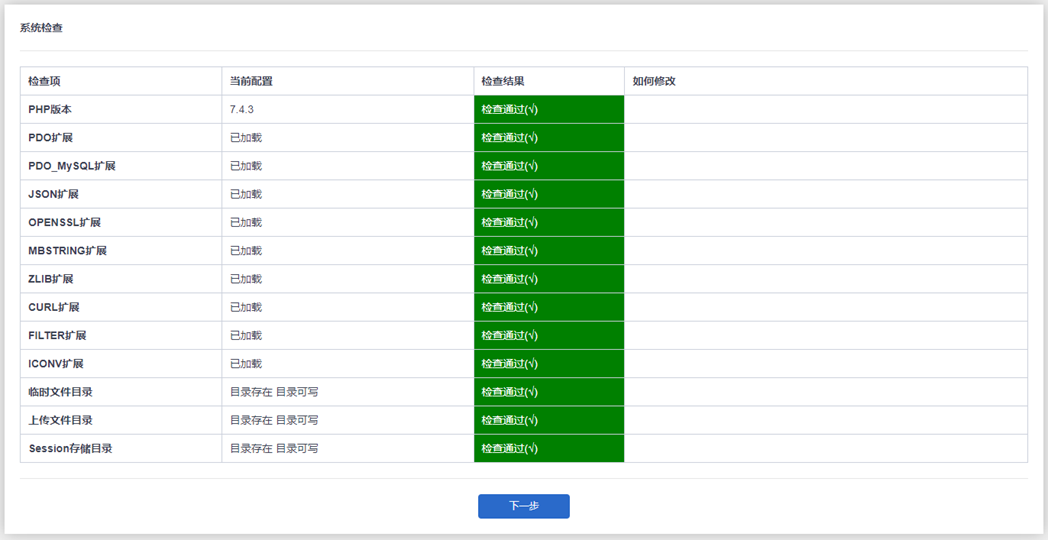Click the 检查通过 result for ICONV扩展
This screenshot has height=540, width=1048.
click(x=548, y=363)
